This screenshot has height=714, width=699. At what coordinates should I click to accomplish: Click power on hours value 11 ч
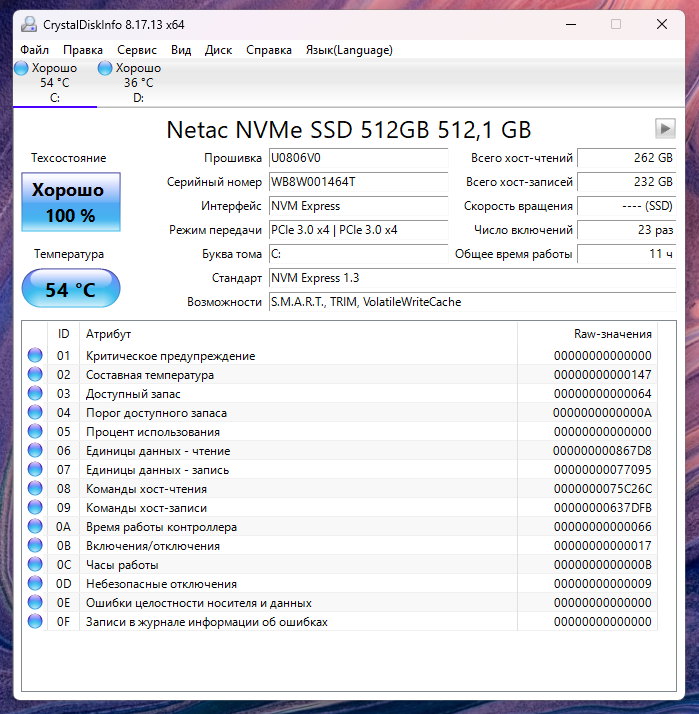pyautogui.click(x=627, y=254)
